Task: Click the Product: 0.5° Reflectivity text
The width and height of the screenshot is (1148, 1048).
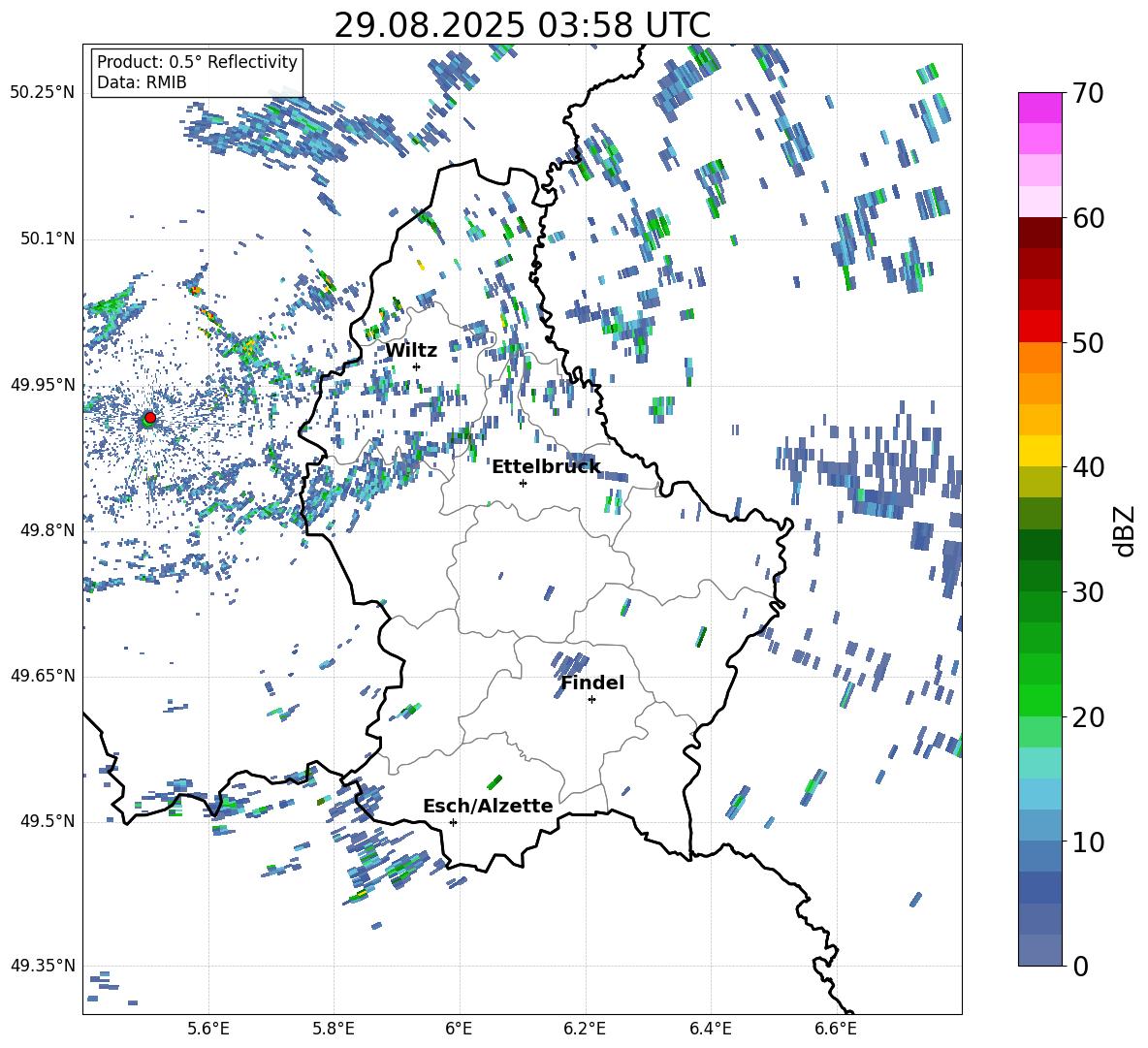Action: pos(197,62)
